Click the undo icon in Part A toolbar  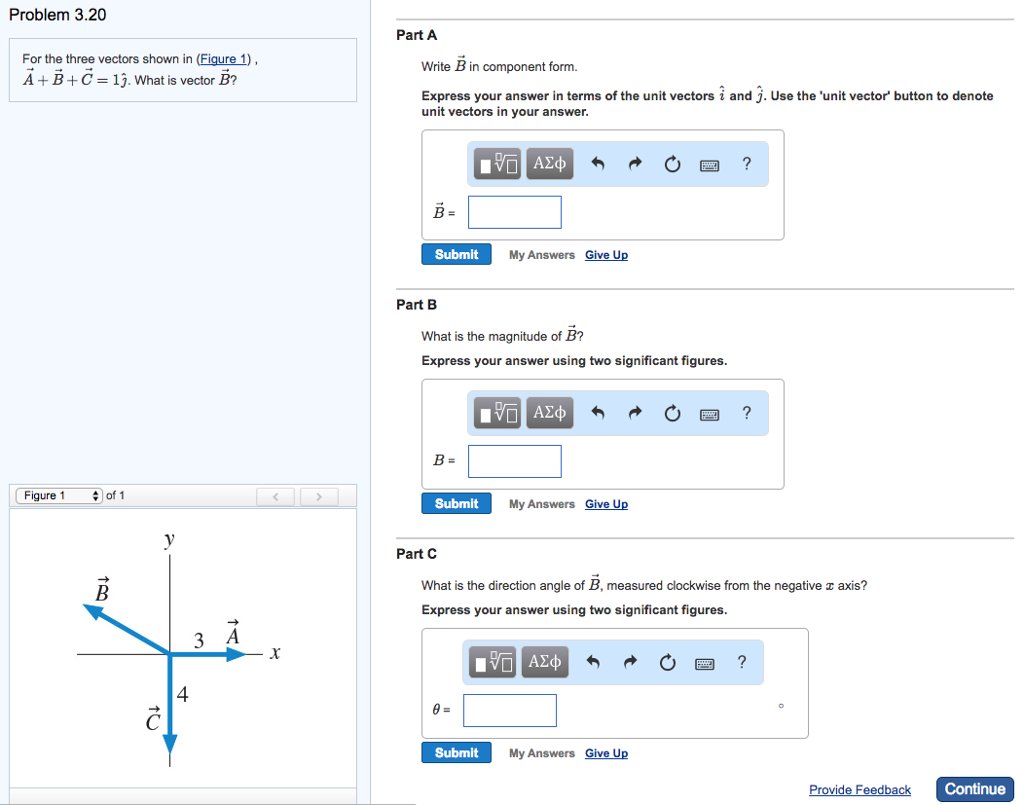pyautogui.click(x=598, y=163)
